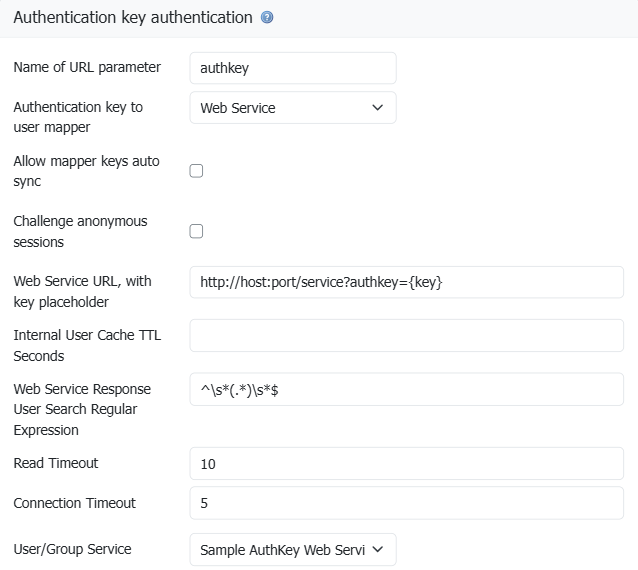Click the "Challenge anonymous sessions" label text
The height and width of the screenshot is (570, 638).
point(80,231)
